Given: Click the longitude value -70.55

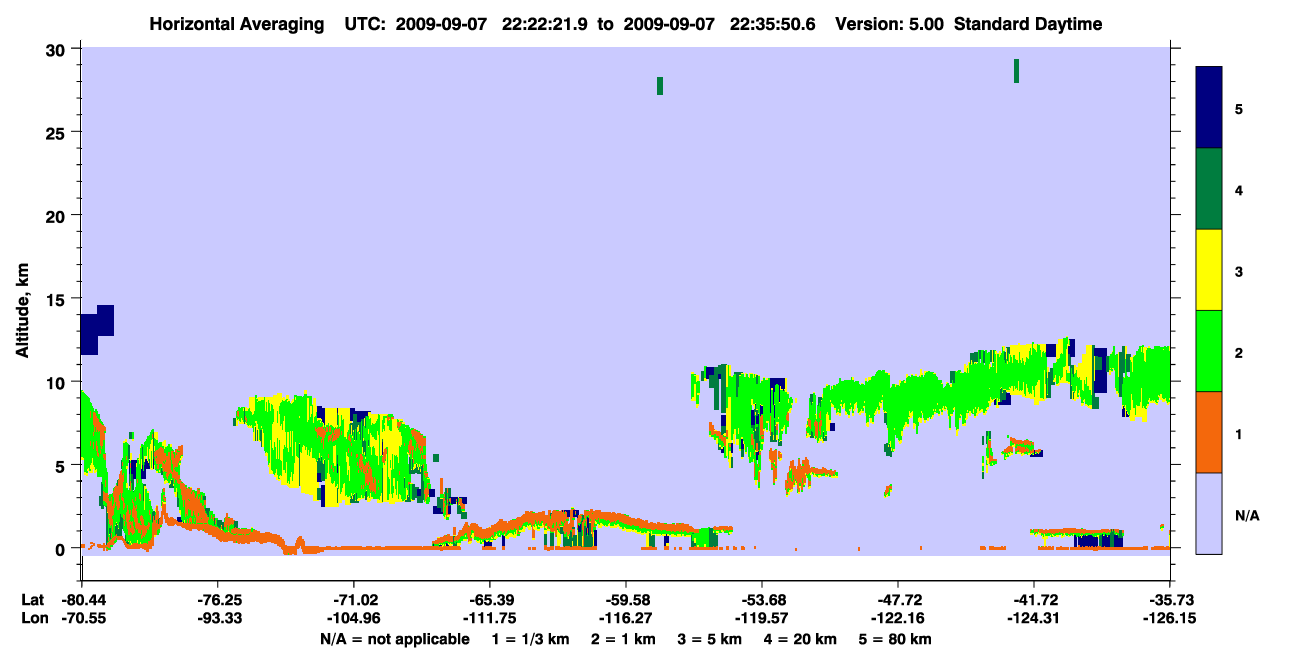Looking at the screenshot, I should [x=82, y=618].
